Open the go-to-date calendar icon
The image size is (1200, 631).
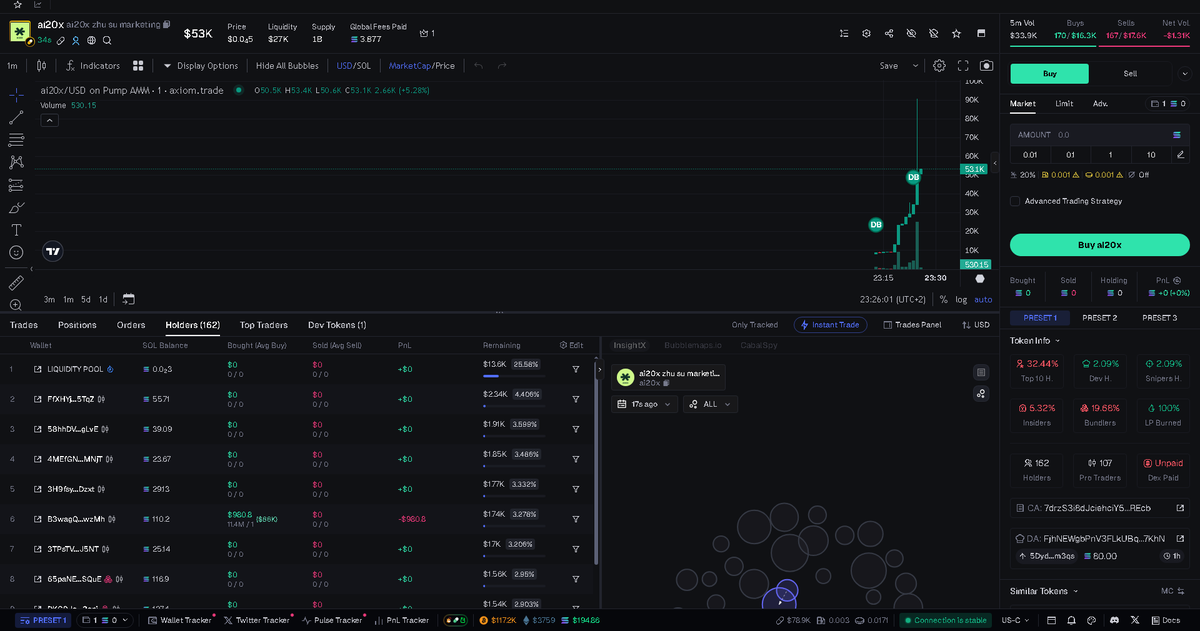click(x=128, y=299)
